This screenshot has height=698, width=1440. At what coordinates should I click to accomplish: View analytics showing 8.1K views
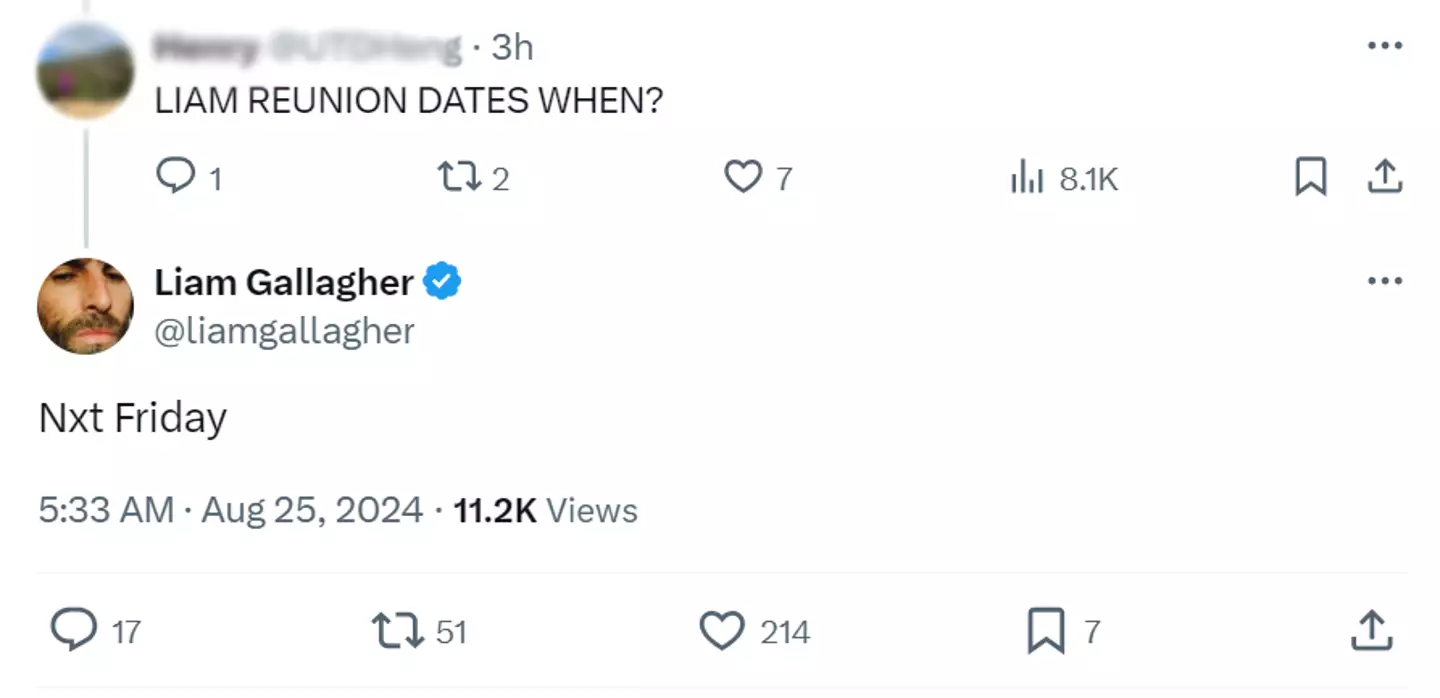point(1027,179)
